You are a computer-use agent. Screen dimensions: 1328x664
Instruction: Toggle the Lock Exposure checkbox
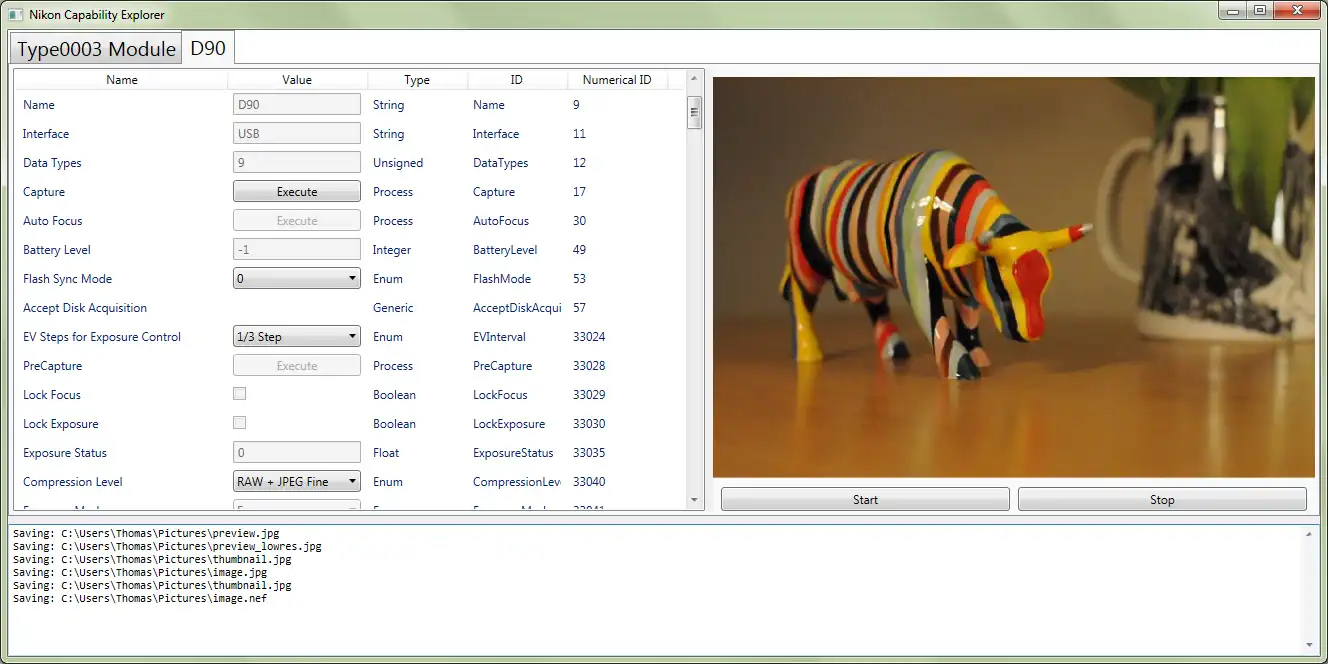click(240, 423)
